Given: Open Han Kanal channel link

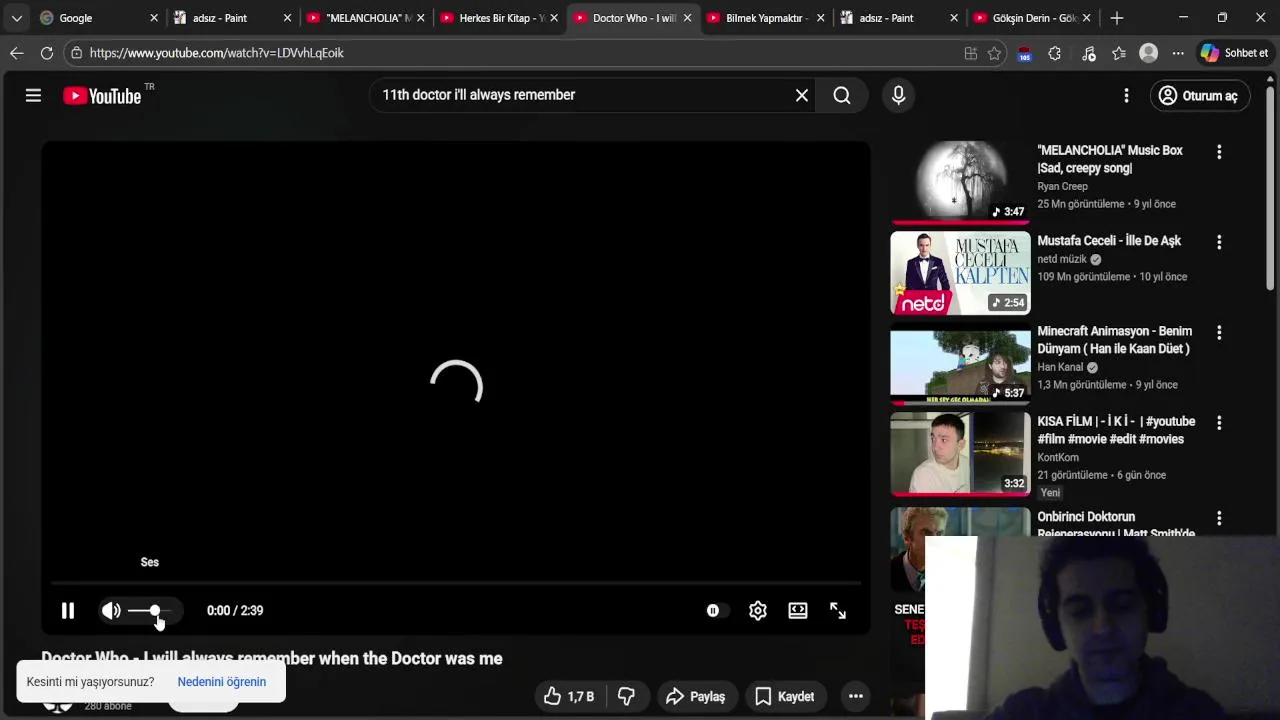Looking at the screenshot, I should coord(1060,367).
